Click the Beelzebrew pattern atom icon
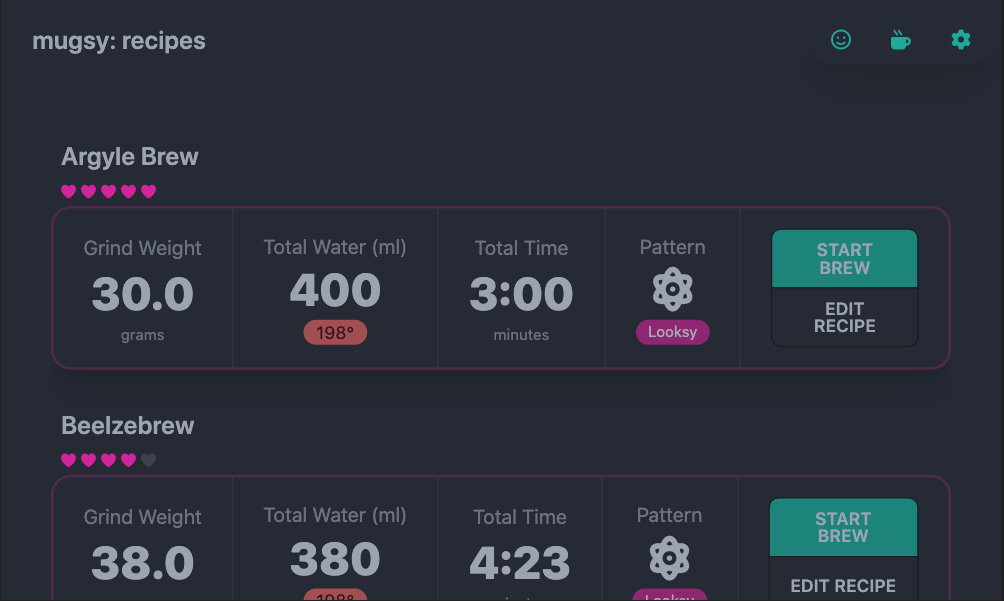Screen dimensions: 1004x601 coord(669,558)
